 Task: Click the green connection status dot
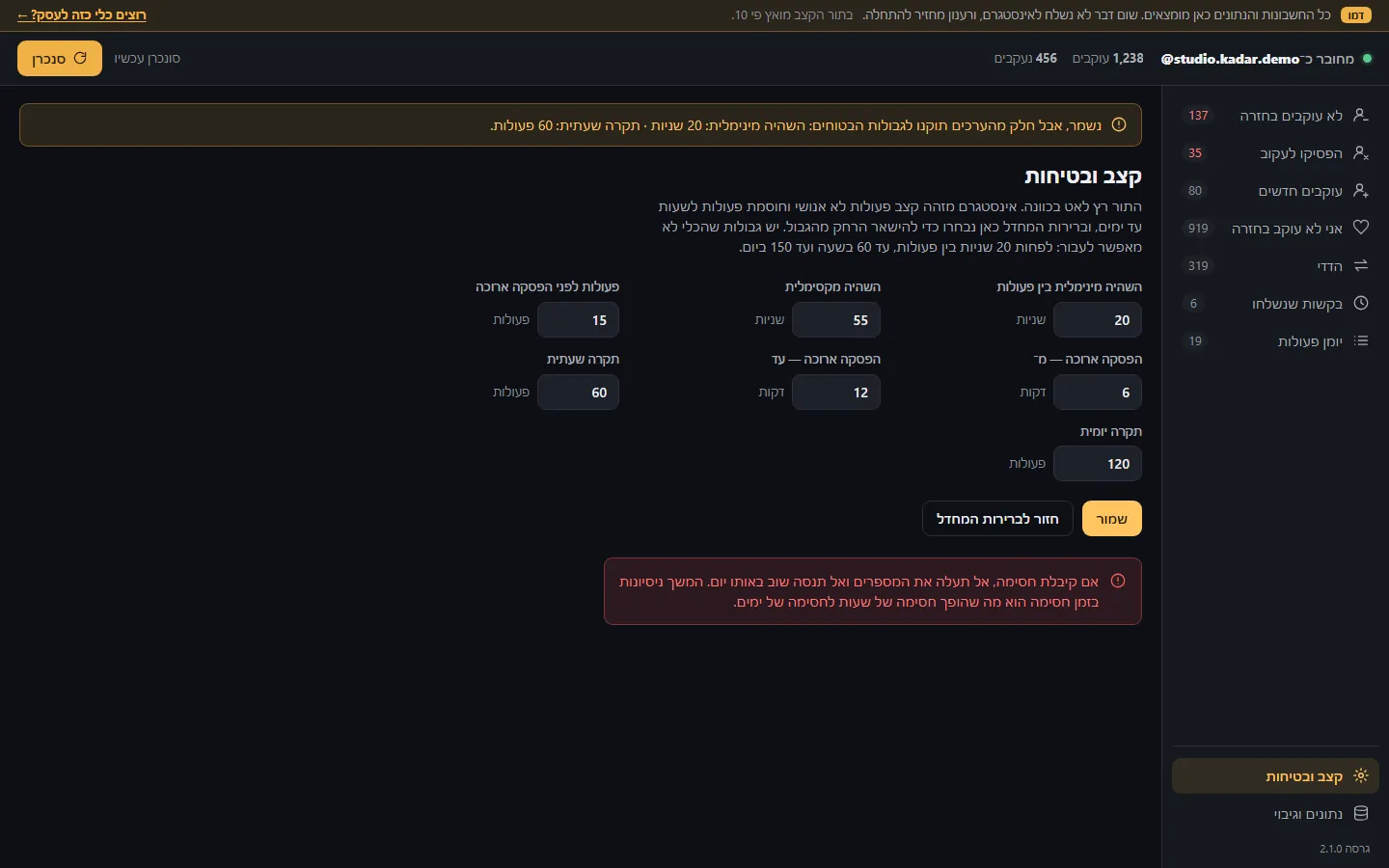(1367, 59)
